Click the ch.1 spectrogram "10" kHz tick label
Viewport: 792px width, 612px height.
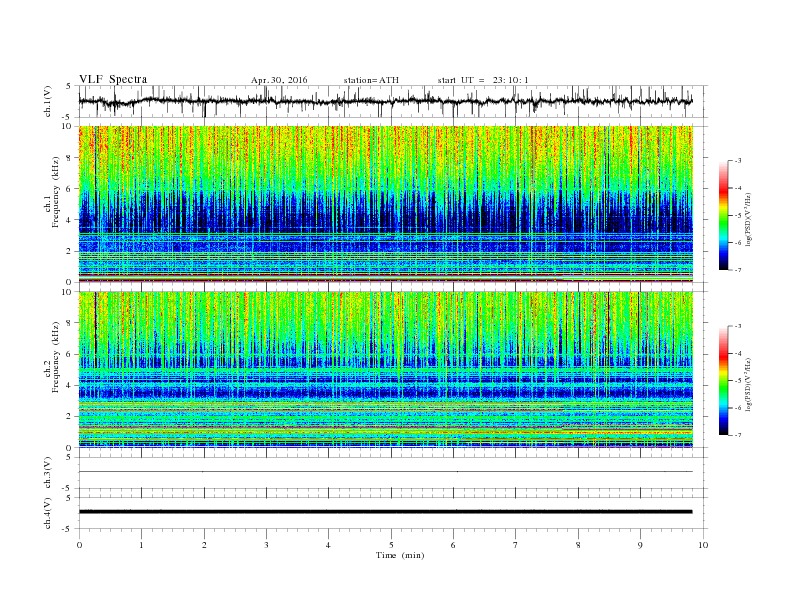[x=69, y=126]
